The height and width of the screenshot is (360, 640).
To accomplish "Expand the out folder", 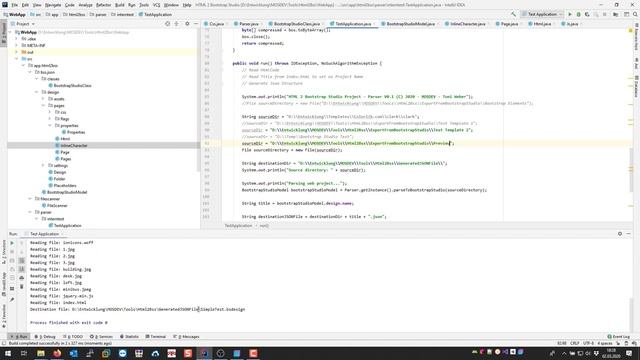I will point(17,52).
